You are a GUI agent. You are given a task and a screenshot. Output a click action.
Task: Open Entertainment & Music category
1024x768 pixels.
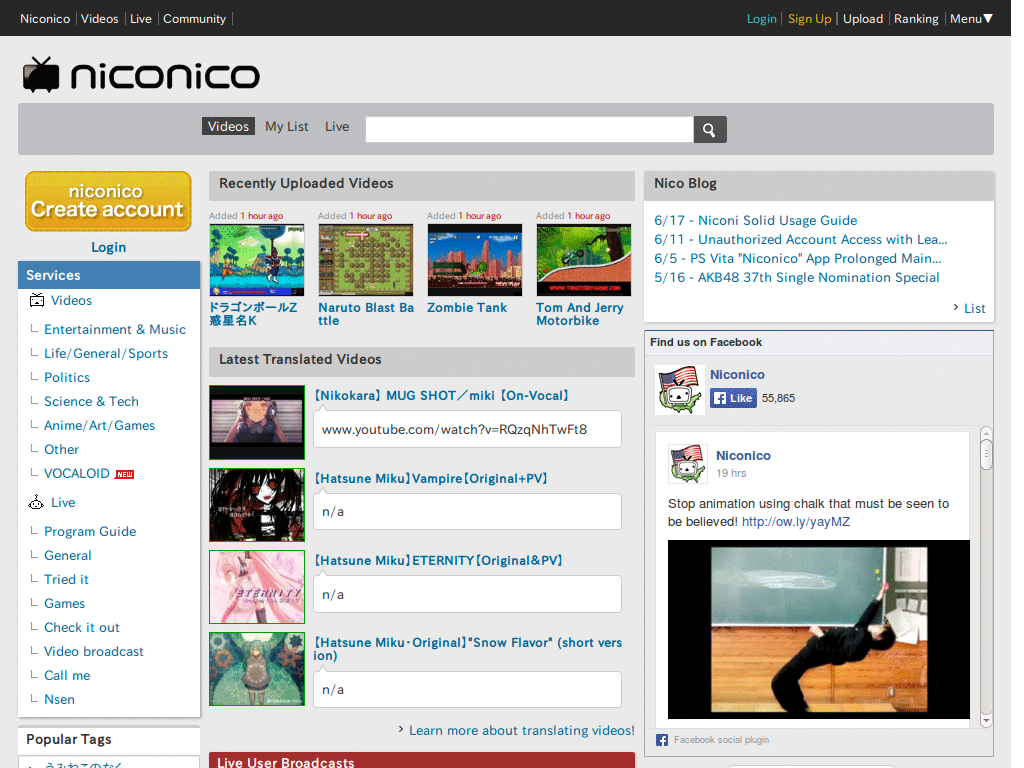point(115,330)
